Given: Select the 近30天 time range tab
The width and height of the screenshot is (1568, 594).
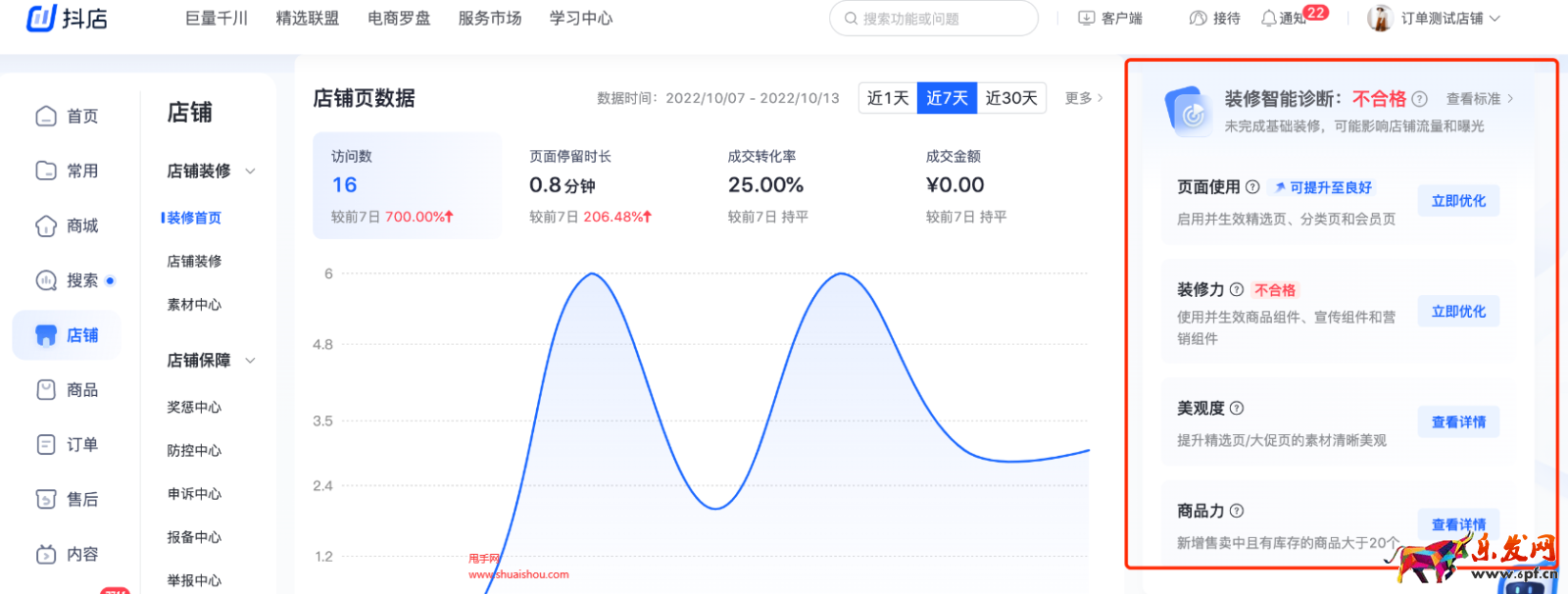Looking at the screenshot, I should click(1011, 98).
